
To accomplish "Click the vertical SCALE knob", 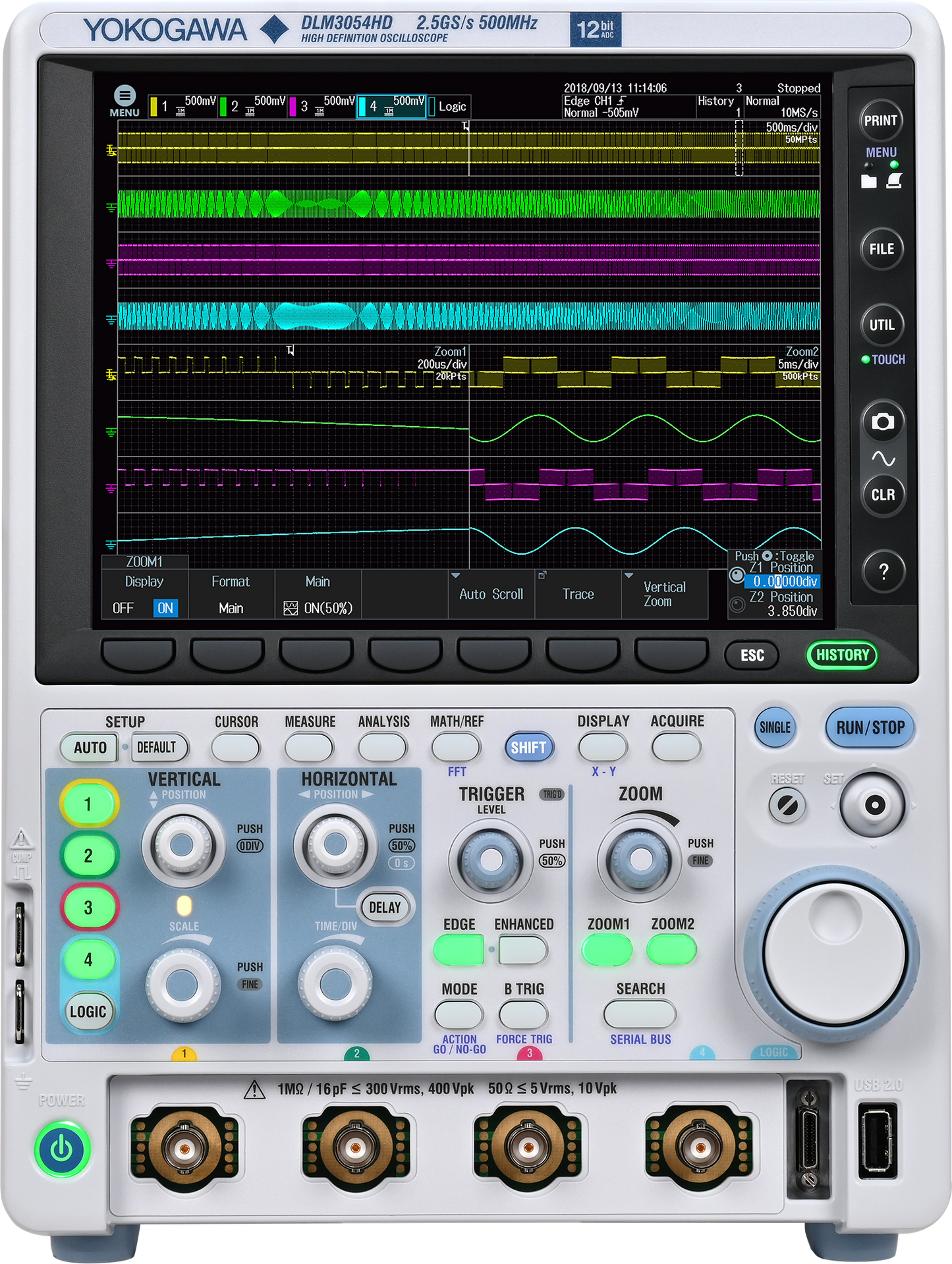I will [182, 984].
